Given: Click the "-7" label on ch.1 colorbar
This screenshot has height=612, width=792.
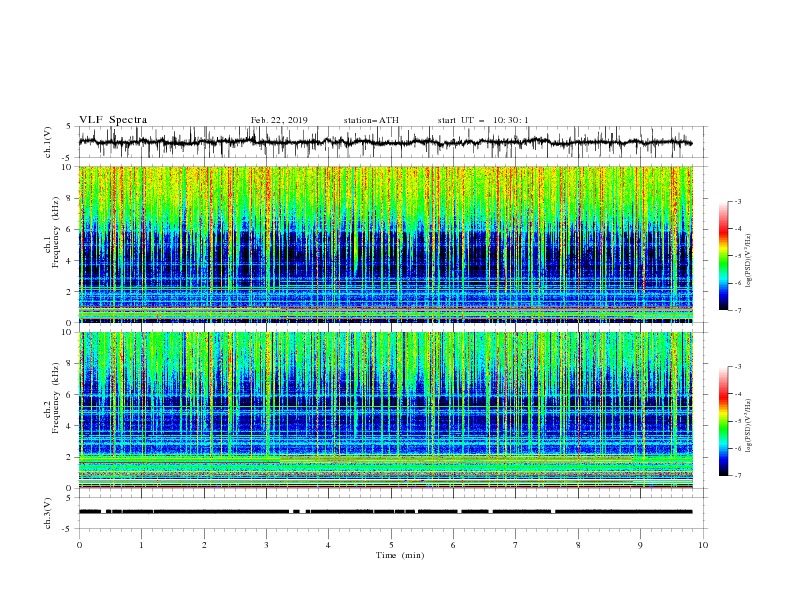Looking at the screenshot, I should click(x=737, y=310).
